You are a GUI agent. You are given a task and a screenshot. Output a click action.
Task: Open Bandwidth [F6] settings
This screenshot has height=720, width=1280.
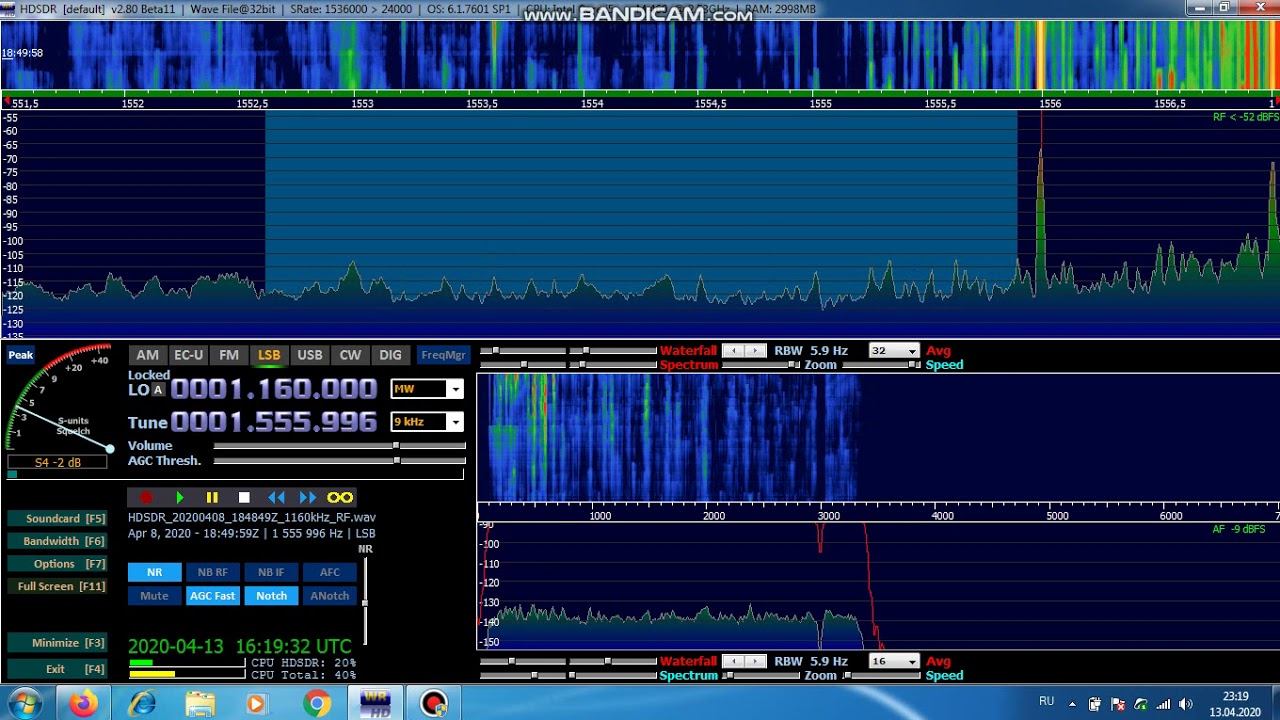pos(55,541)
